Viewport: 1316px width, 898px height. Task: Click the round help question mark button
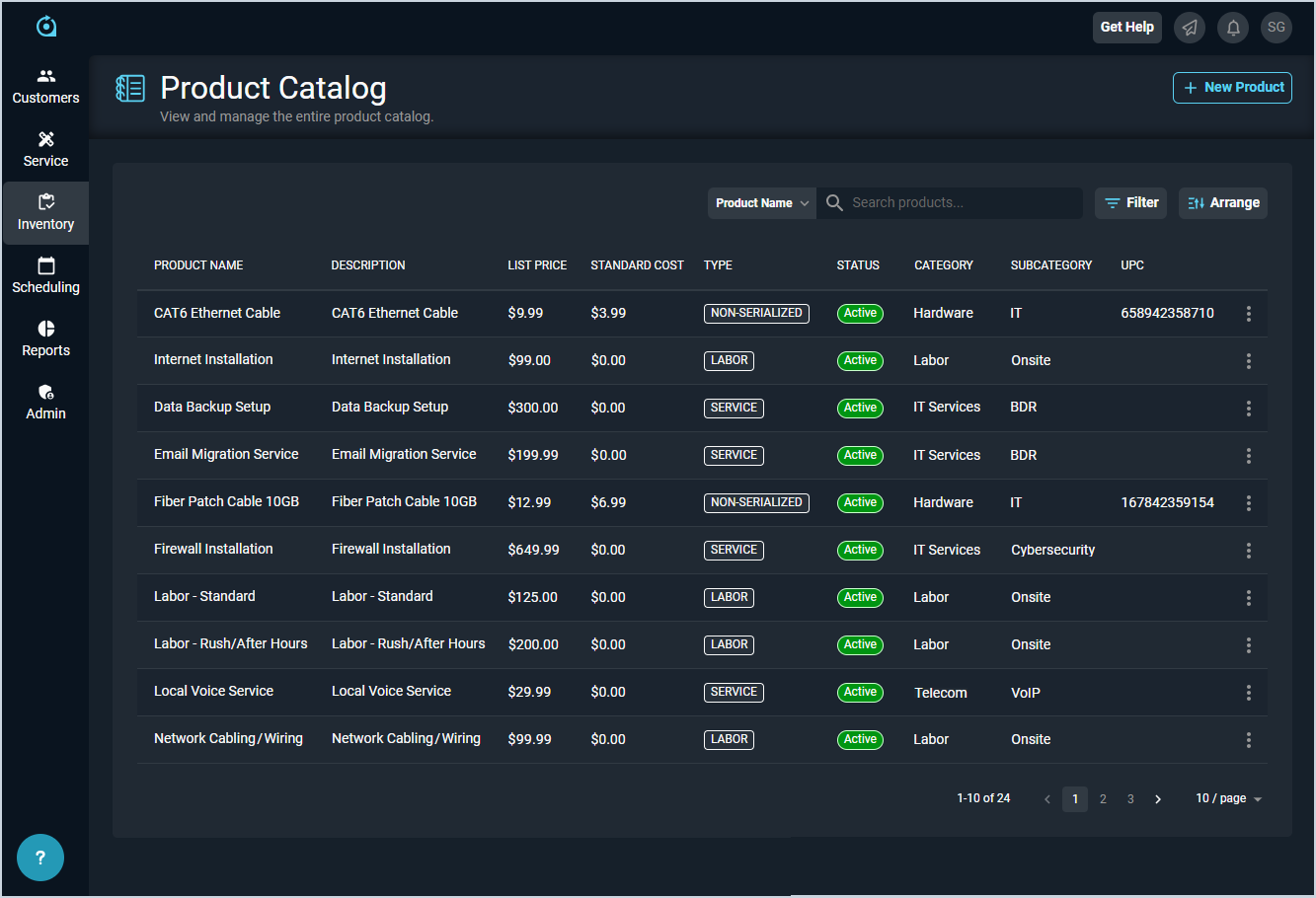[40, 858]
